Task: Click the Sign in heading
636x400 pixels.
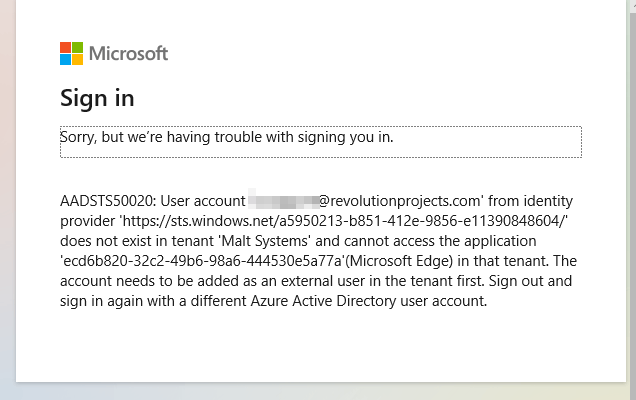Action: (x=97, y=98)
